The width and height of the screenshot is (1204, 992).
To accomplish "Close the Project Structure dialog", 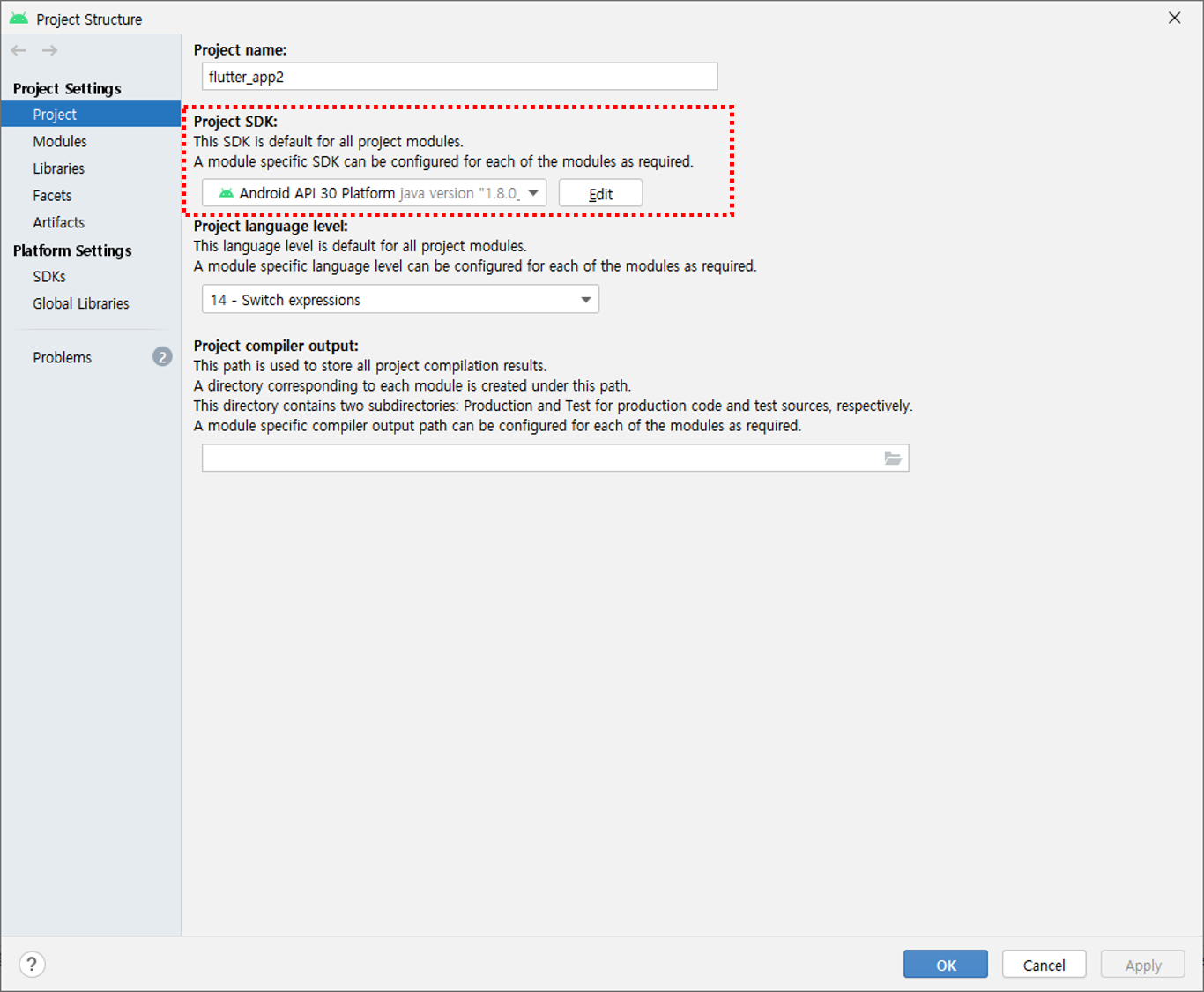I will 1174,18.
